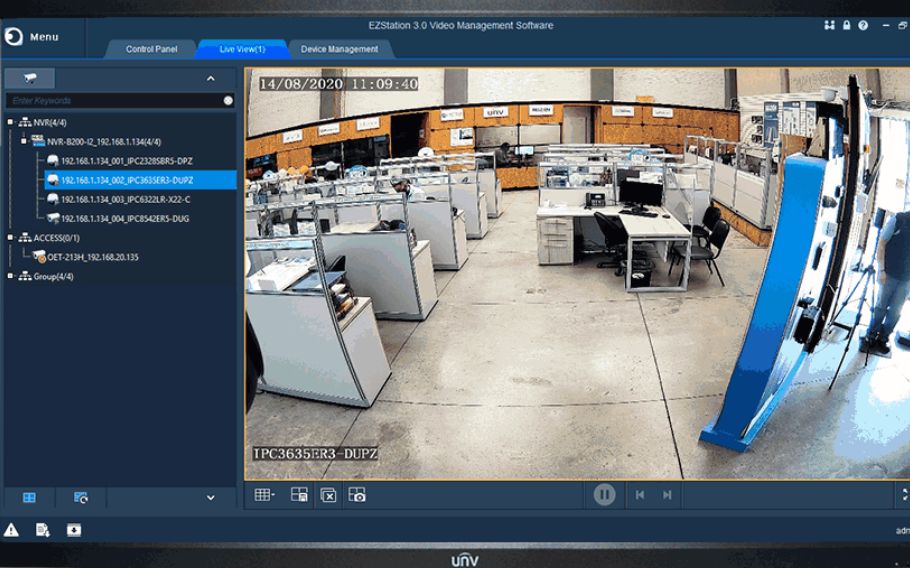Screen dimensions: 910x568
Task: Open the help question mark icon
Action: point(863,25)
